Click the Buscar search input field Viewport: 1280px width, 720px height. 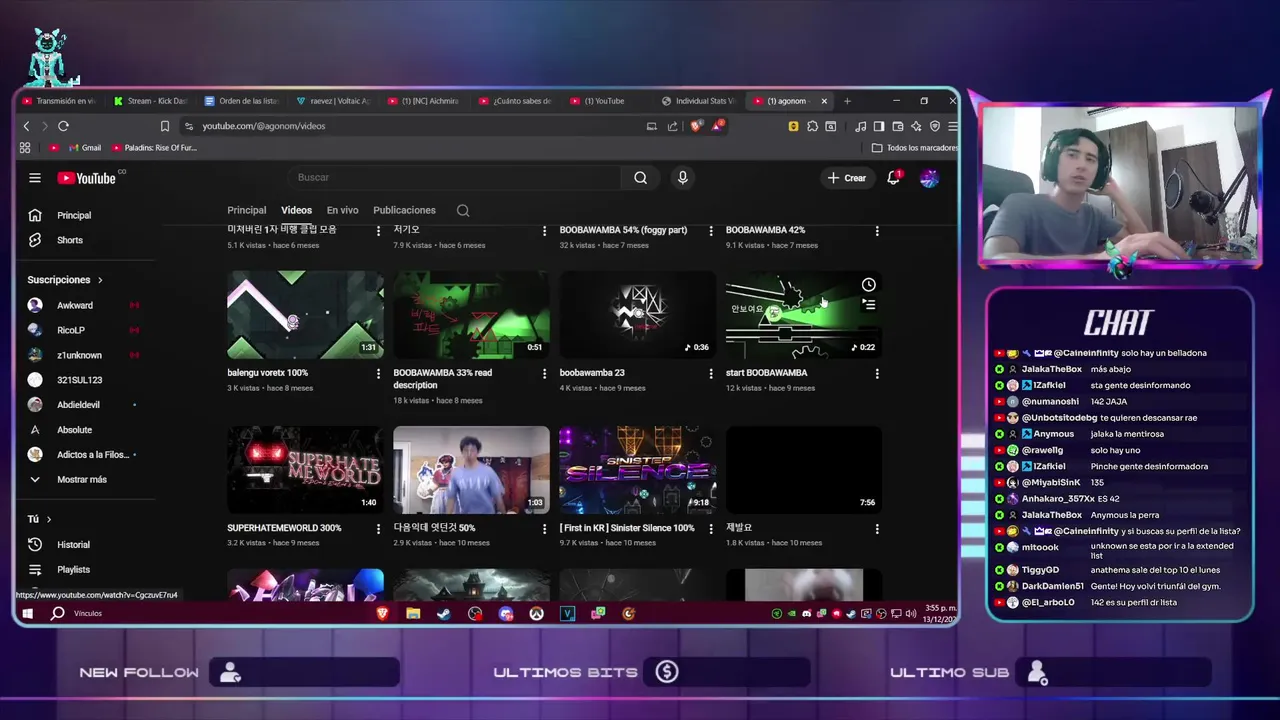(x=455, y=178)
